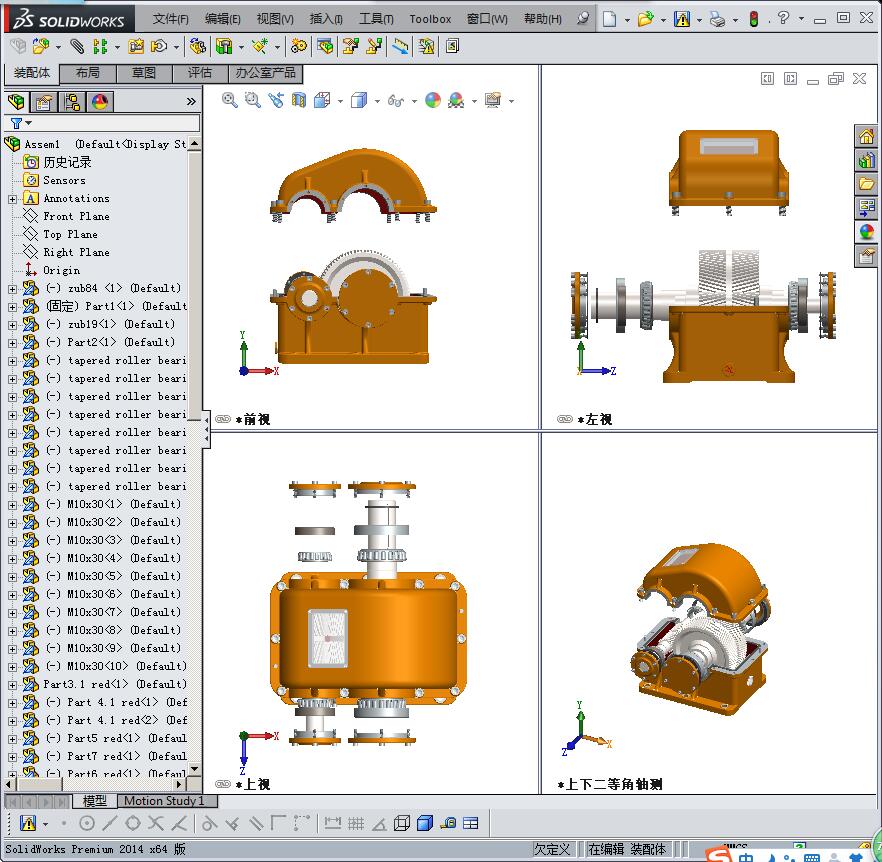
Task: Open the SolidWorks Resources home icon
Action: tap(866, 136)
